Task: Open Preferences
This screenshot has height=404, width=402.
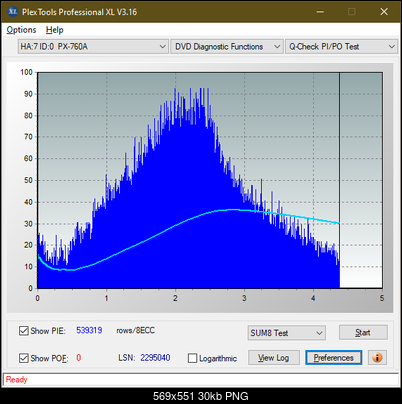Action: click(333, 358)
